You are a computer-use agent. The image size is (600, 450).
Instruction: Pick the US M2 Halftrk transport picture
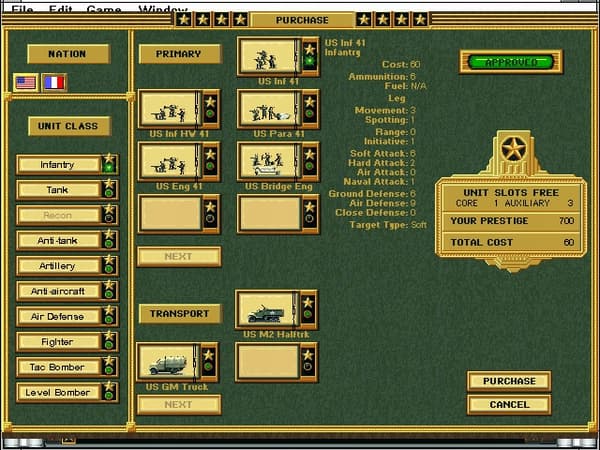267,310
